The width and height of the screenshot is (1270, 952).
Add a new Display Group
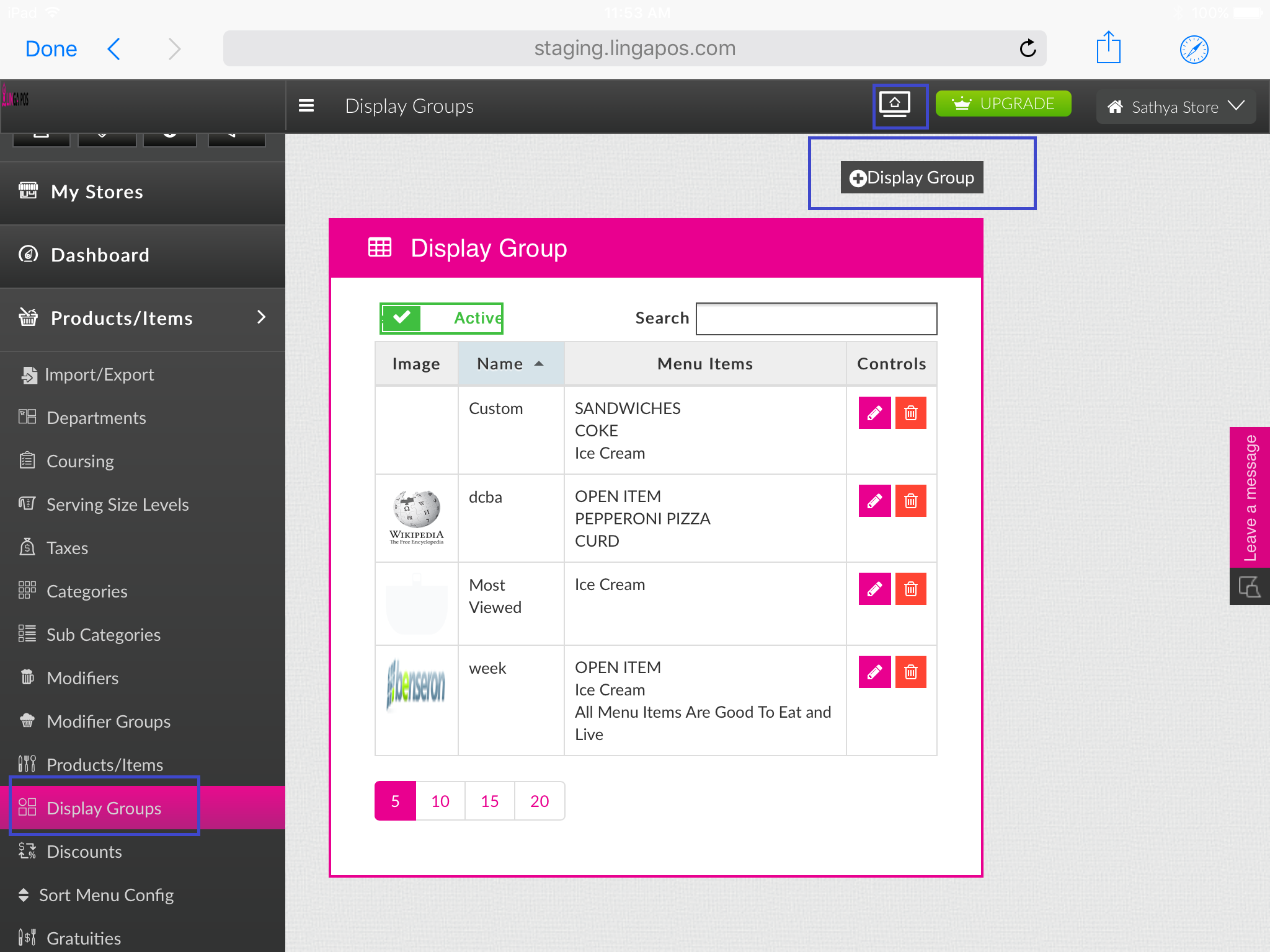(912, 178)
